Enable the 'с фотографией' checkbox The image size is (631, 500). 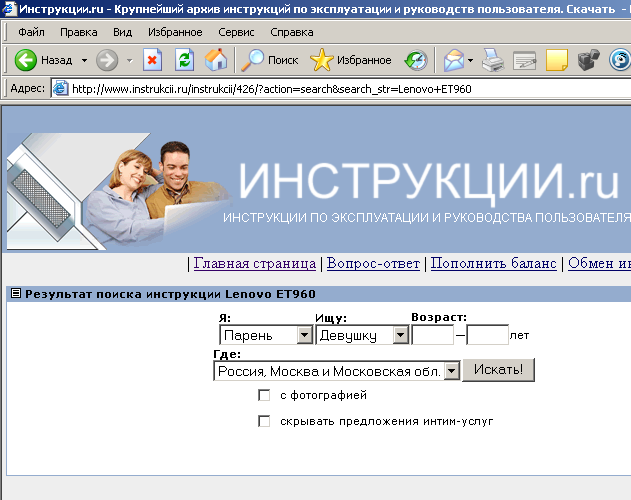[264, 395]
